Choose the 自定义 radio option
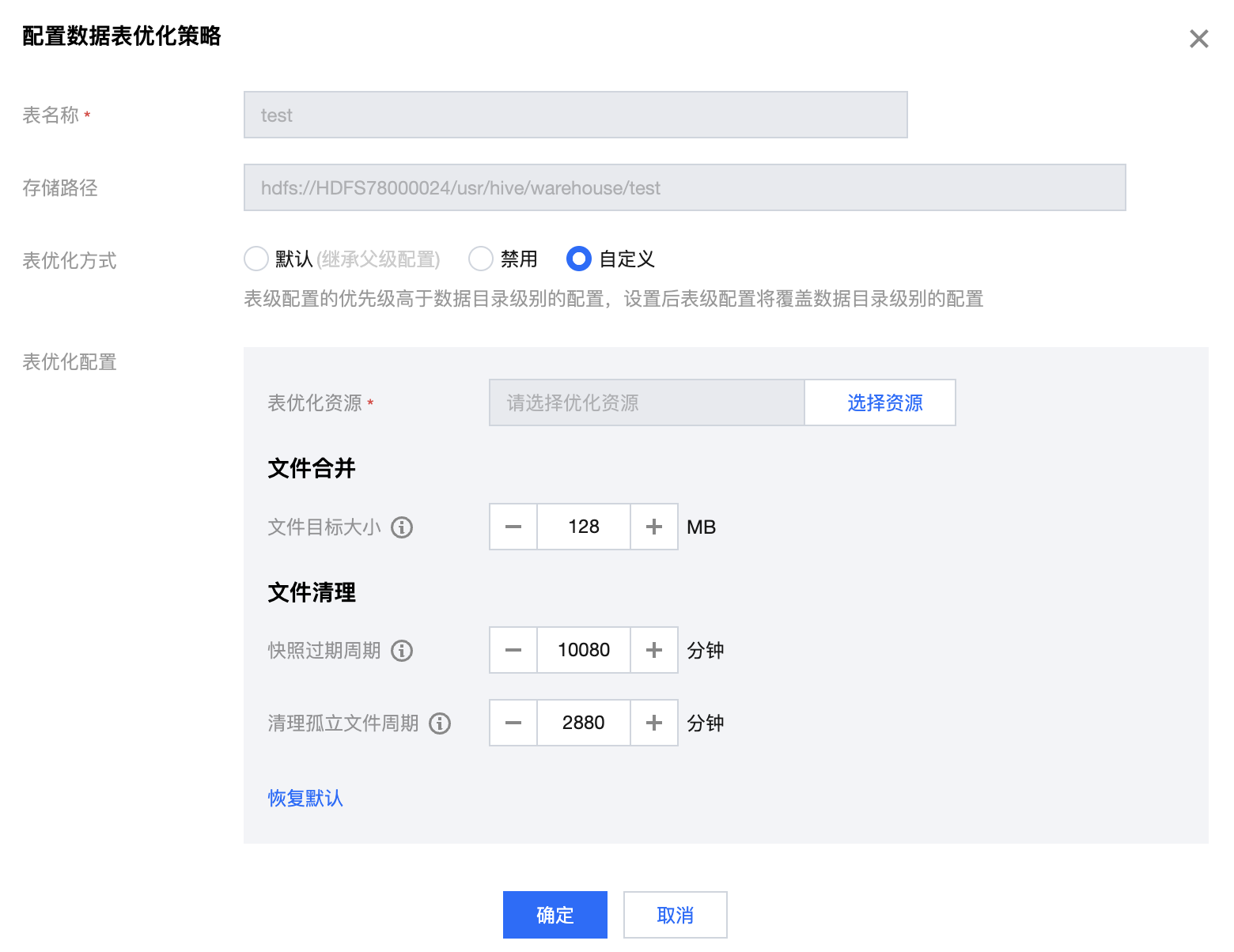1234x952 pixels. tap(579, 259)
